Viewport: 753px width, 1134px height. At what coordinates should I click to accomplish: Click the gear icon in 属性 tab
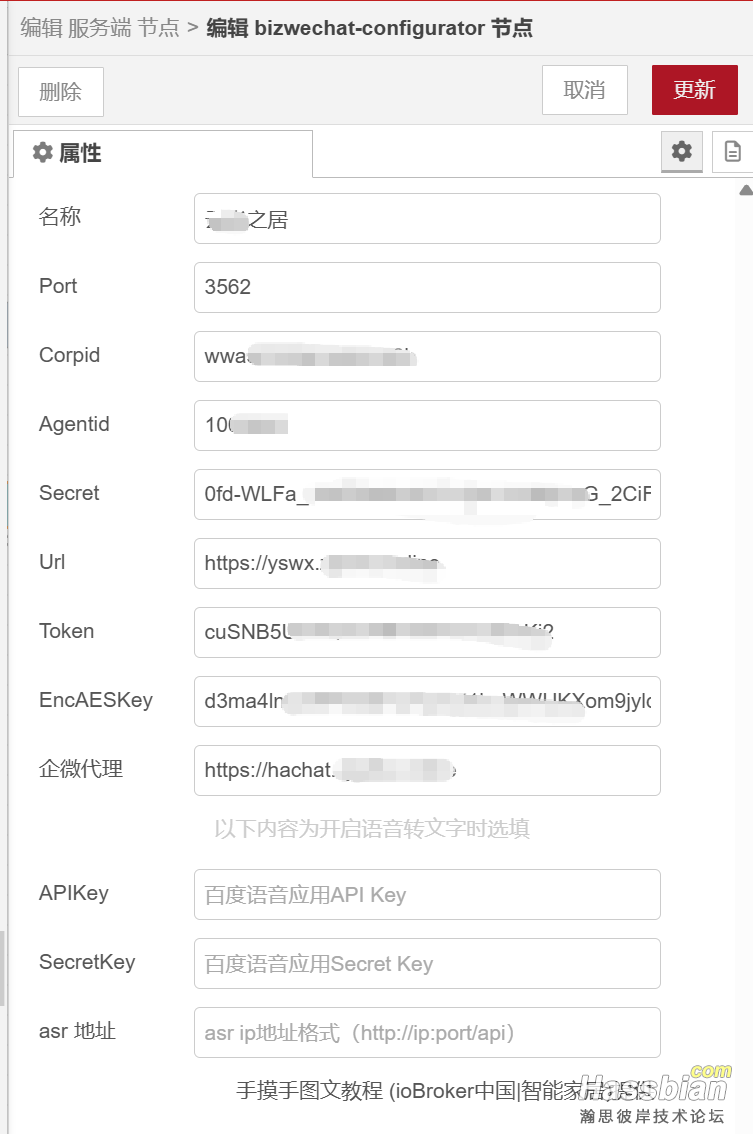point(43,153)
